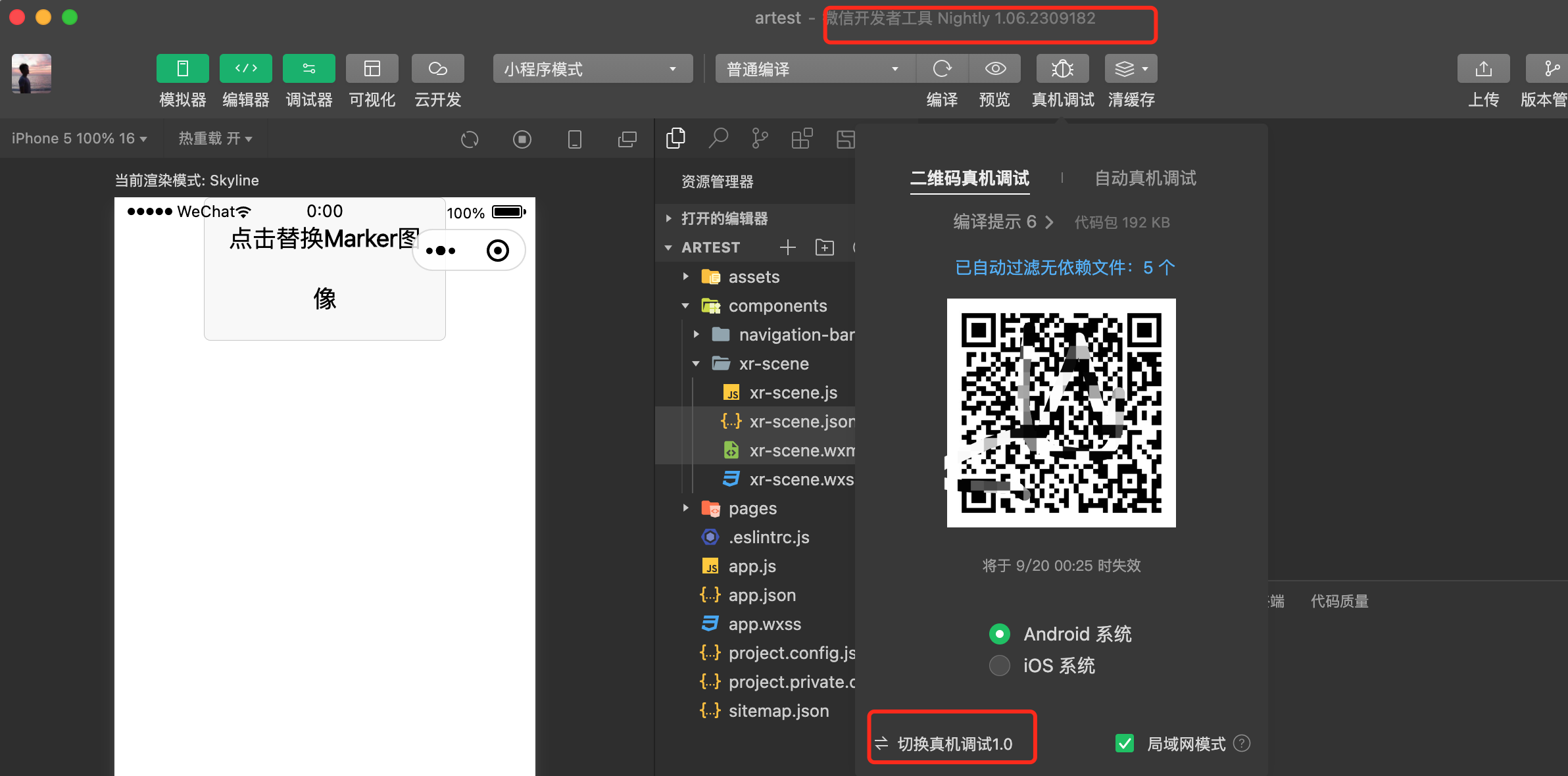1568x776 pixels.
Task: Click the compile refresh icon
Action: pos(942,68)
